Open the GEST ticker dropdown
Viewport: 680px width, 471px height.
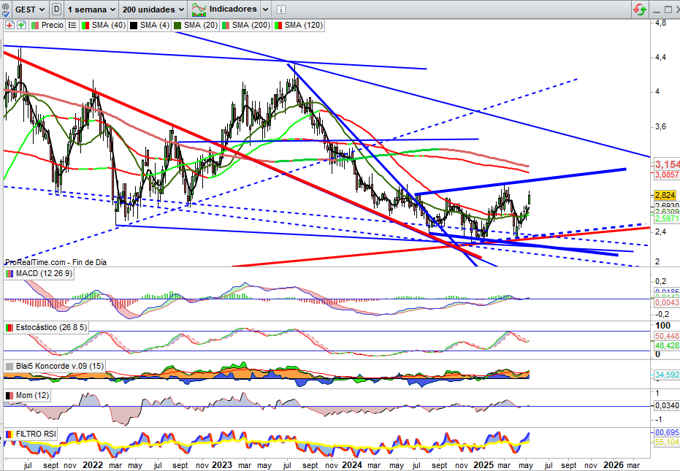[x=30, y=9]
